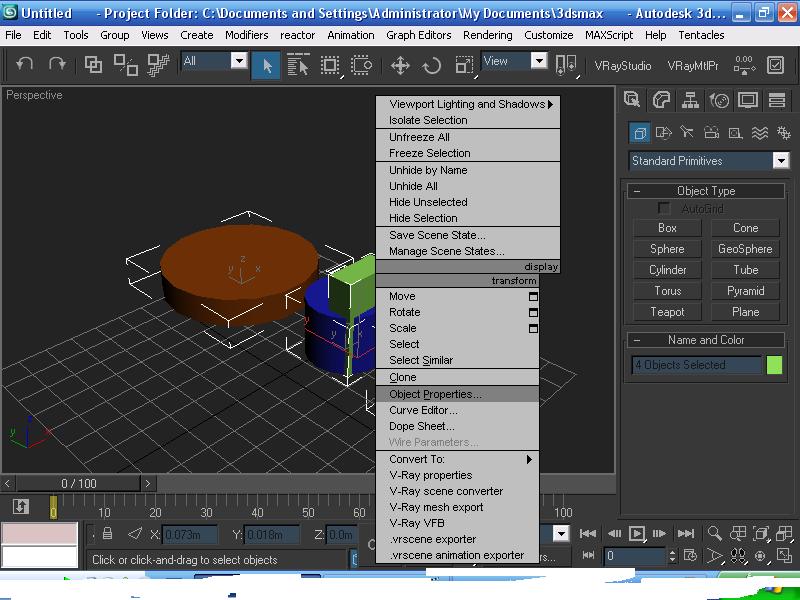Show the Helpers creation category
The height and width of the screenshot is (600, 800).
pos(735,133)
